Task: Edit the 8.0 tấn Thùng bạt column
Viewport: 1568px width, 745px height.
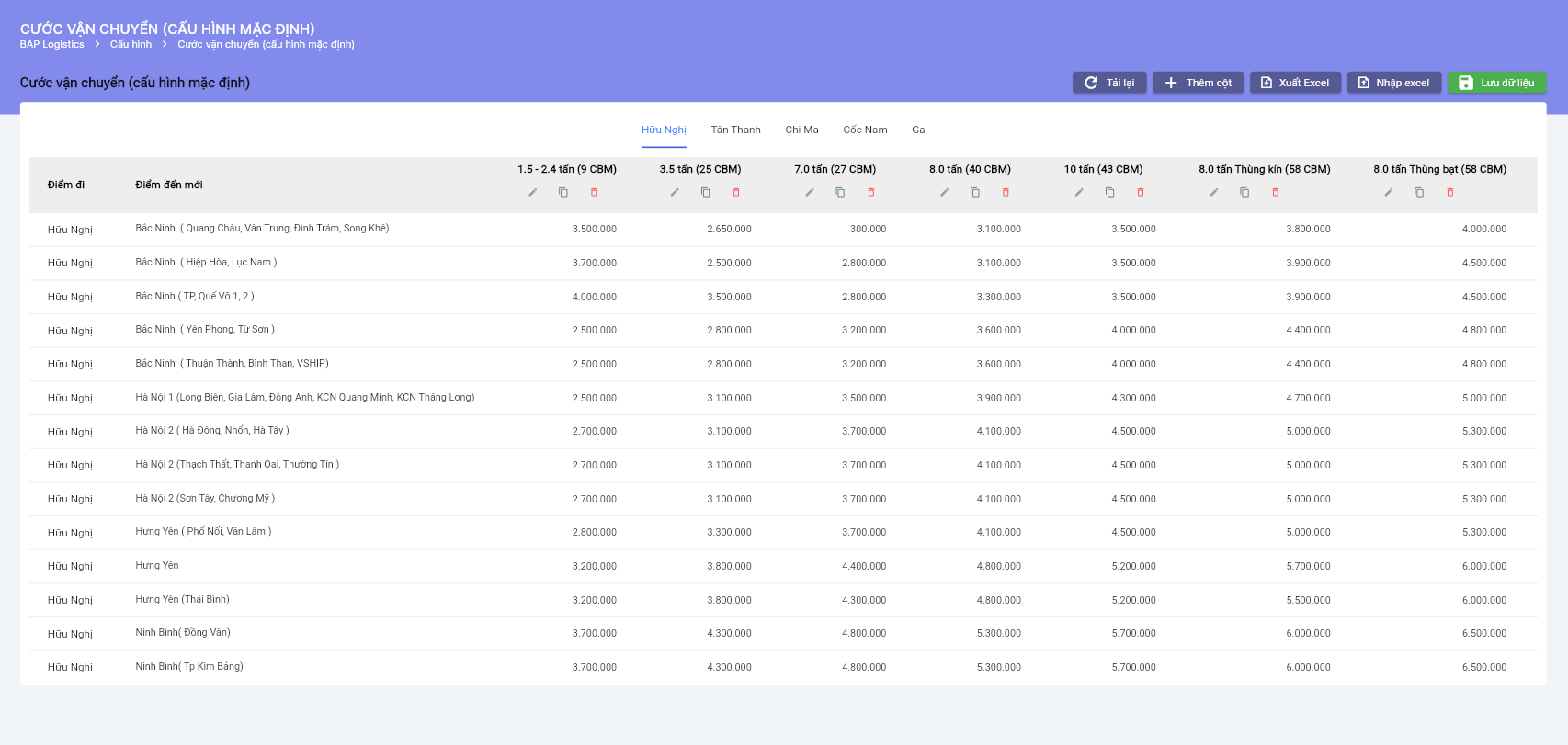Action: pos(1389,192)
